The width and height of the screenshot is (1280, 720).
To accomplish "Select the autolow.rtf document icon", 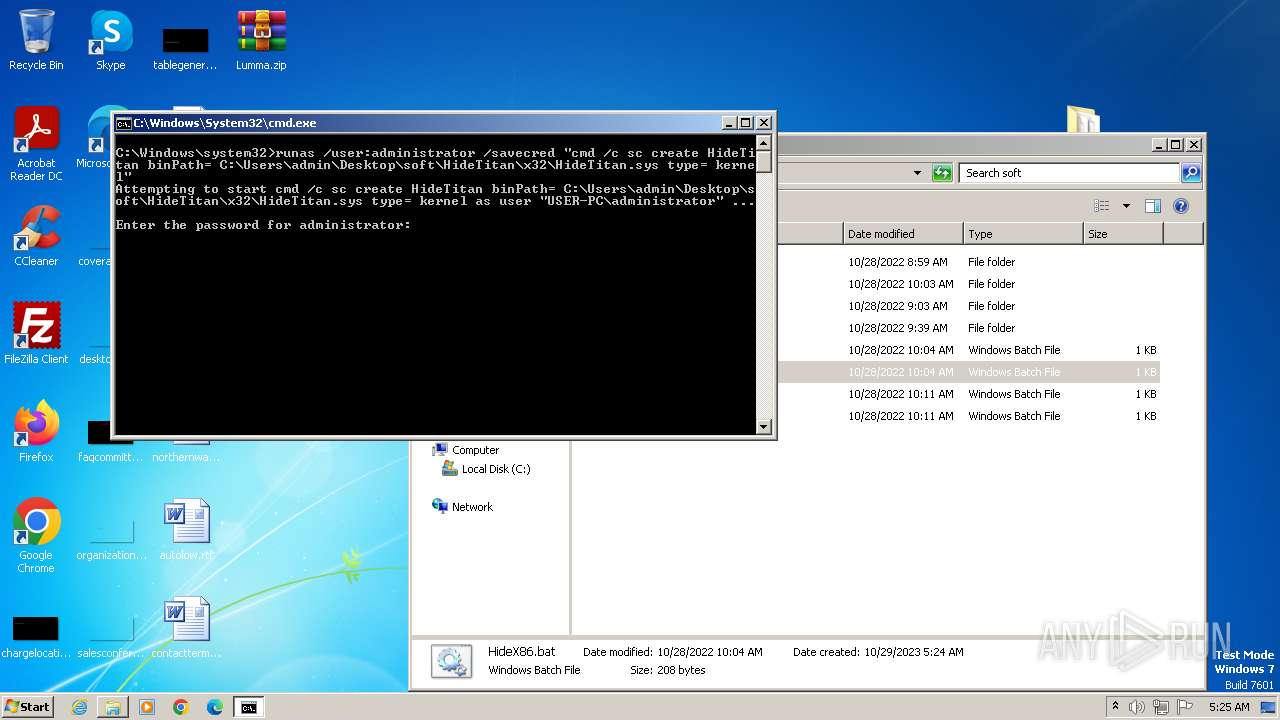I will point(186,530).
